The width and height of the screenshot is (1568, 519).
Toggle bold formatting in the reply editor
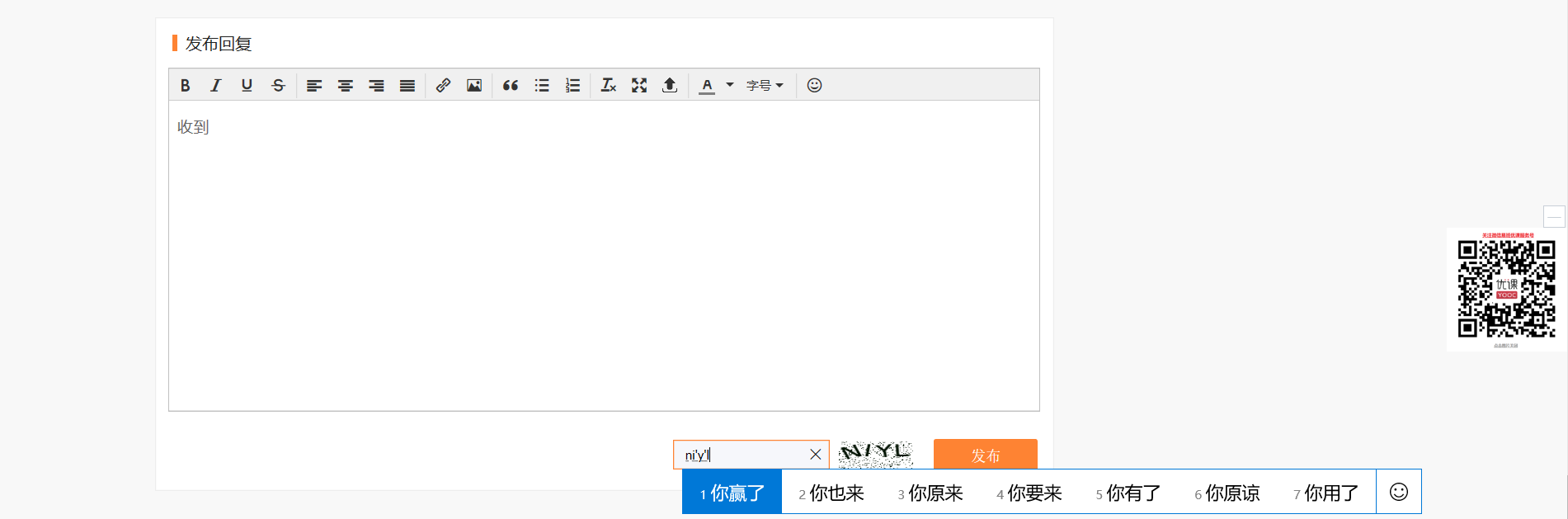[x=185, y=85]
